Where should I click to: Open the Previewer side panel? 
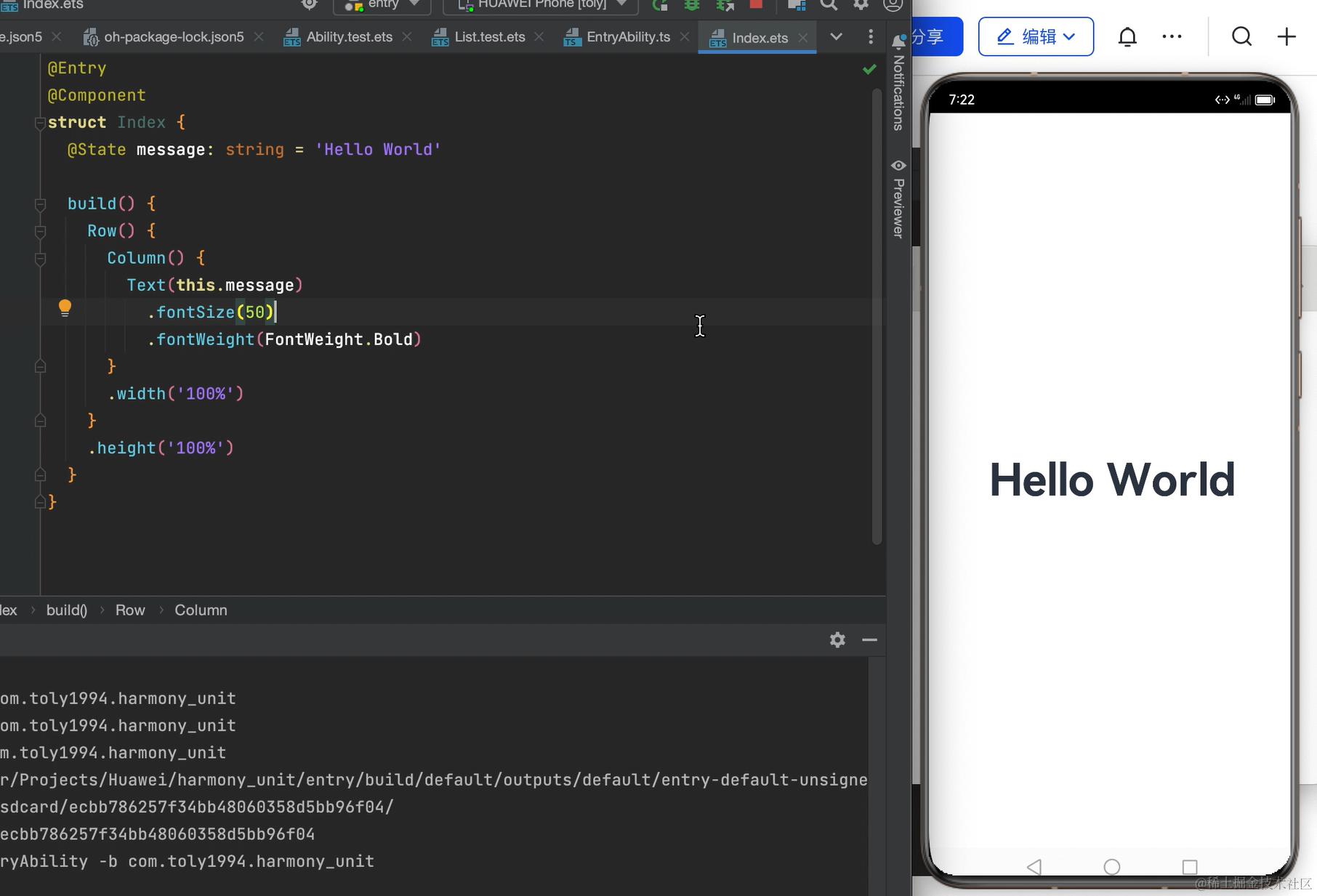(x=898, y=198)
